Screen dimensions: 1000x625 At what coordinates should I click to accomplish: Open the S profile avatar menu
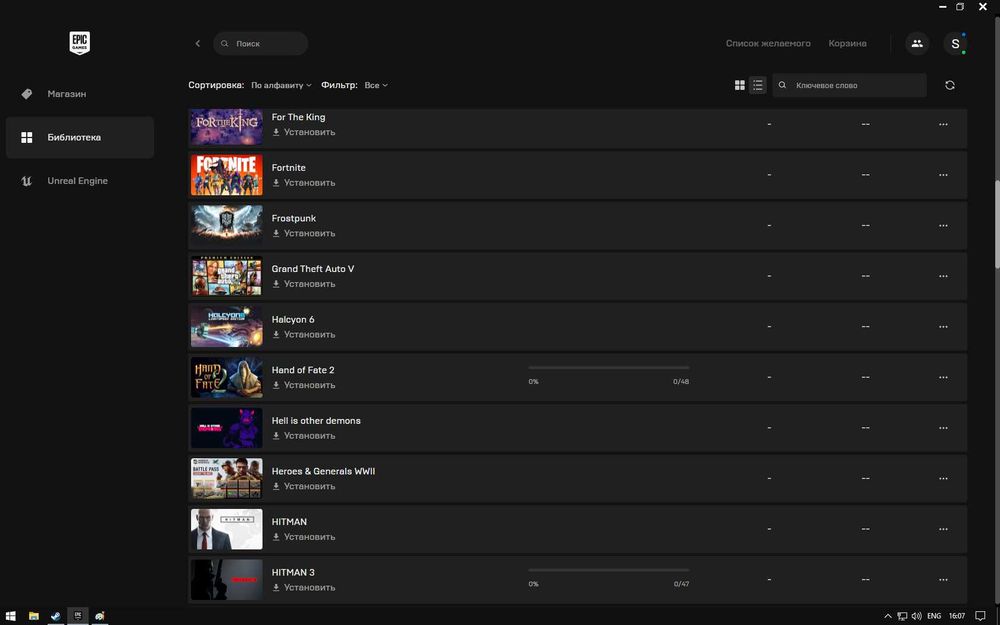click(955, 43)
